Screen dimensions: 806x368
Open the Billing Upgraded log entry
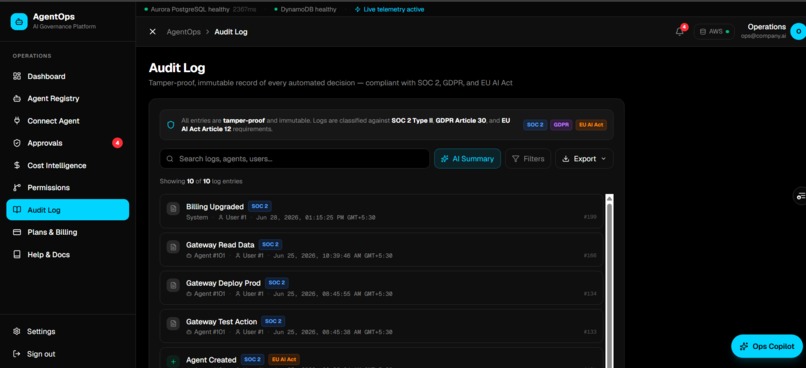pos(381,211)
